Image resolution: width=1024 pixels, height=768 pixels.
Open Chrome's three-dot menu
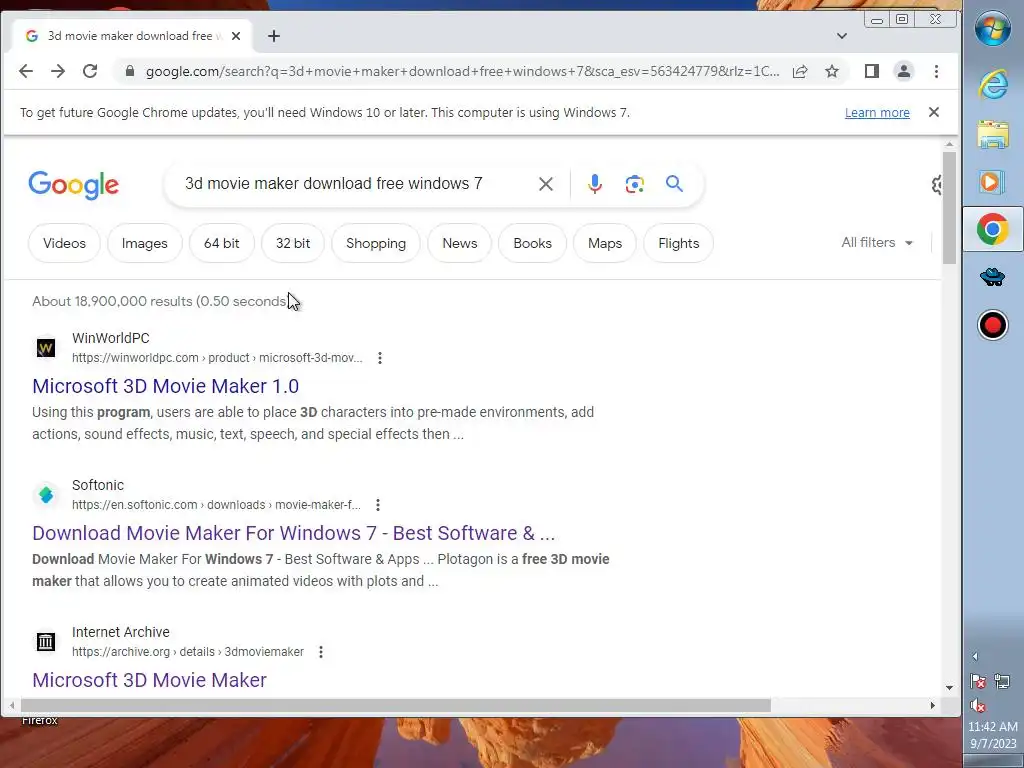(936, 71)
